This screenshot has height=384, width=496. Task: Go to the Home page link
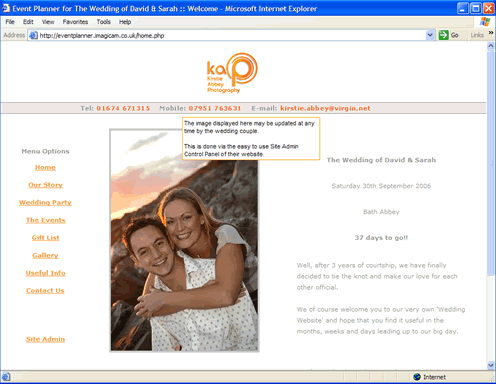coord(45,167)
